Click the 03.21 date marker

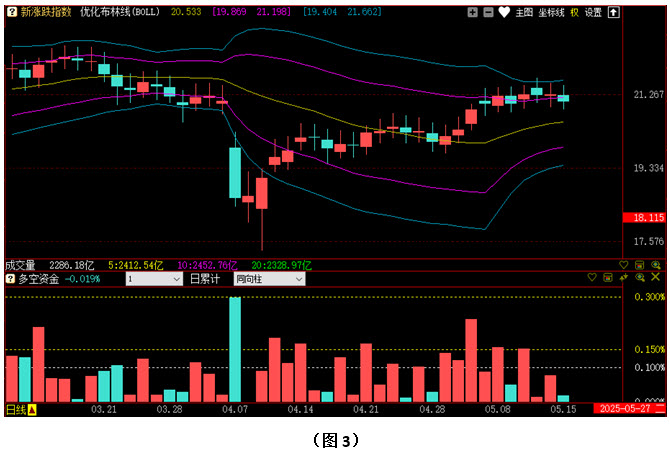(x=104, y=409)
